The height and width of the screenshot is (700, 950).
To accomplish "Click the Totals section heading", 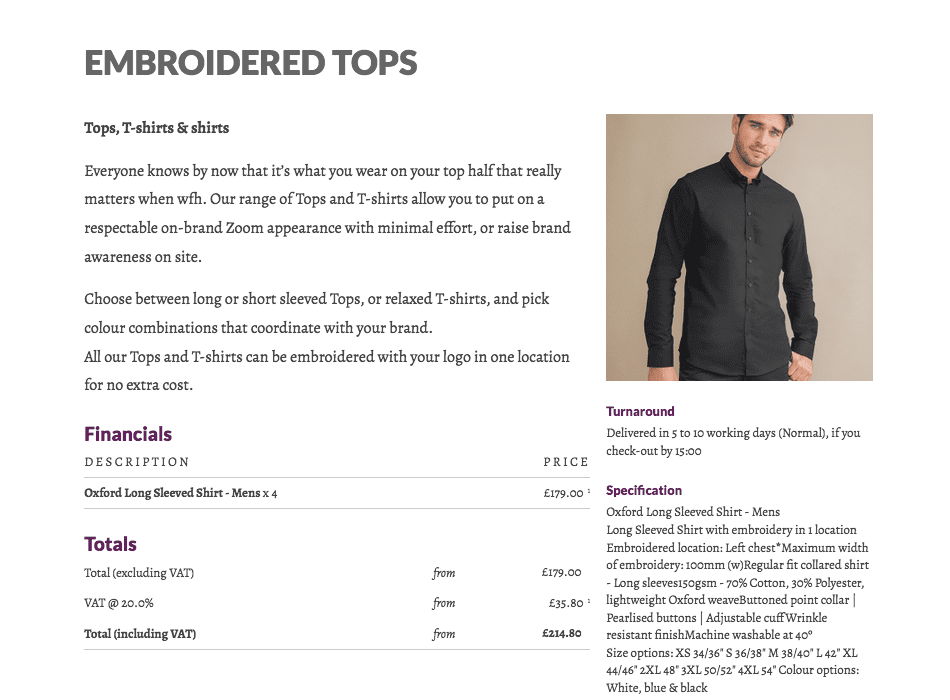I will (x=110, y=544).
